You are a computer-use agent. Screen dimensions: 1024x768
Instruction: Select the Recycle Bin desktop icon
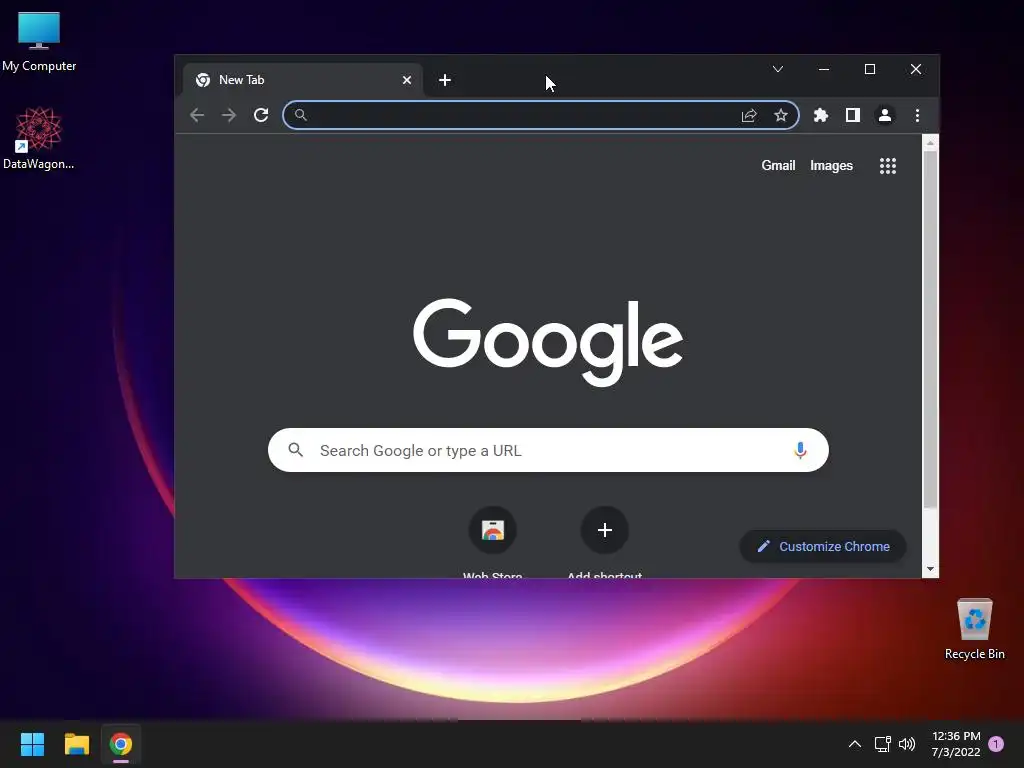tap(974, 630)
